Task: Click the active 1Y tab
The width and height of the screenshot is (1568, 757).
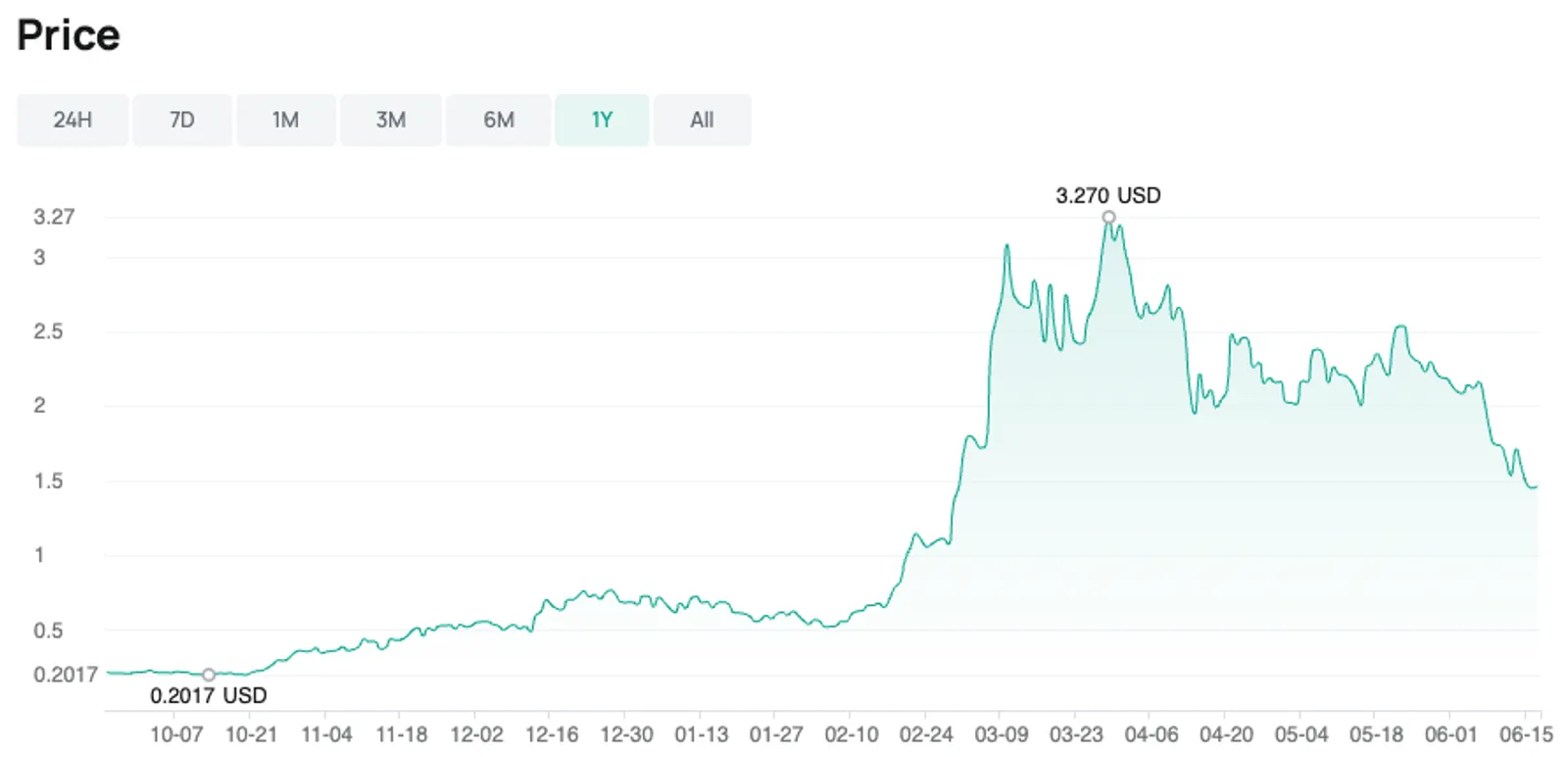Action: pyautogui.click(x=602, y=120)
